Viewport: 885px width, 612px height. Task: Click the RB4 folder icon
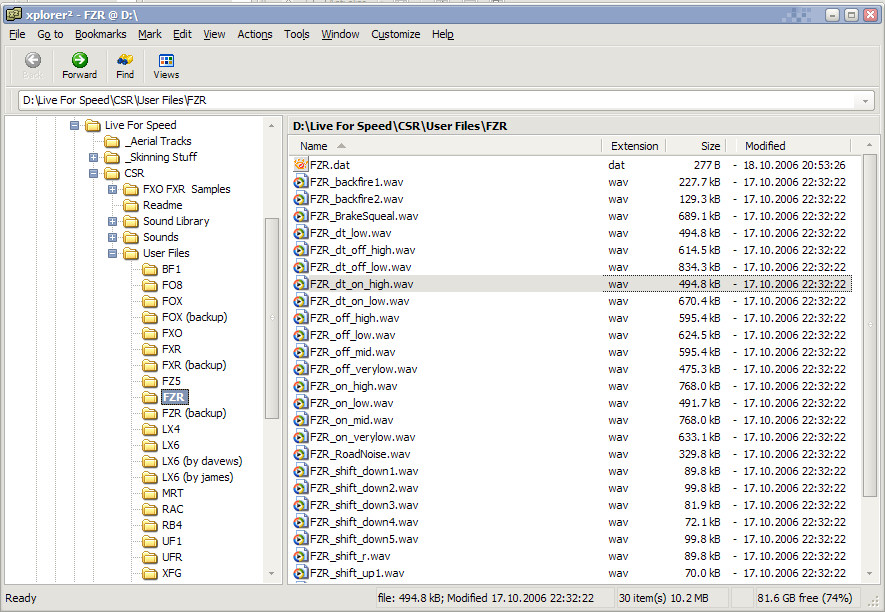point(150,525)
